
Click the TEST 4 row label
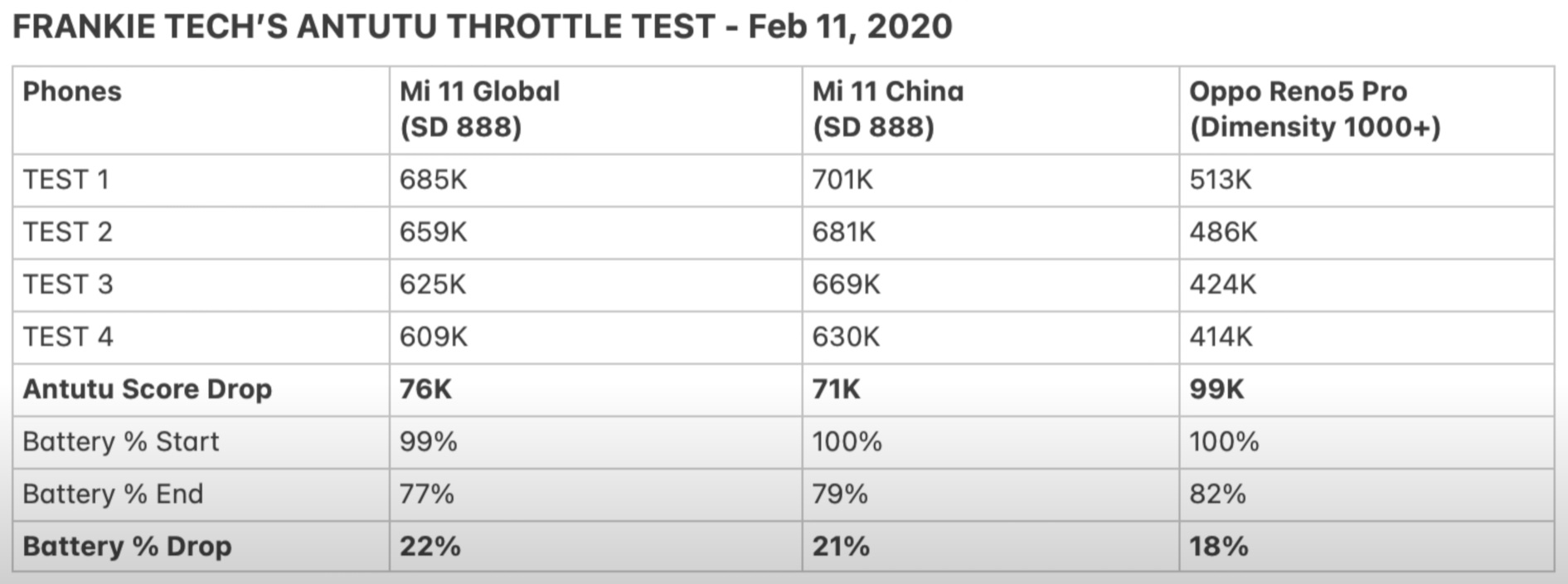click(67, 336)
